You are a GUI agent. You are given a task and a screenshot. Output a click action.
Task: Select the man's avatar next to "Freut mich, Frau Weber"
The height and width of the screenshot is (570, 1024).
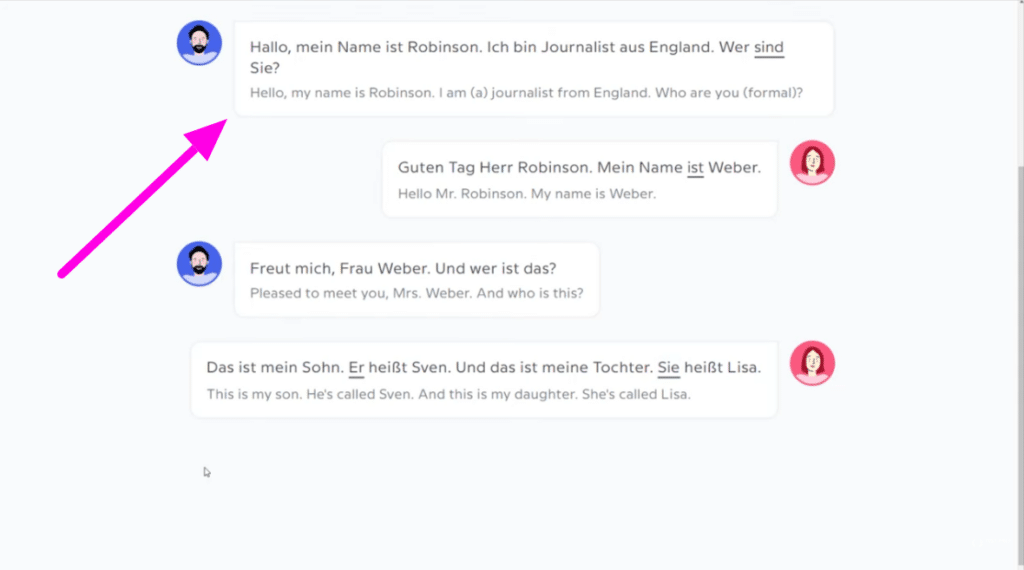(199, 264)
